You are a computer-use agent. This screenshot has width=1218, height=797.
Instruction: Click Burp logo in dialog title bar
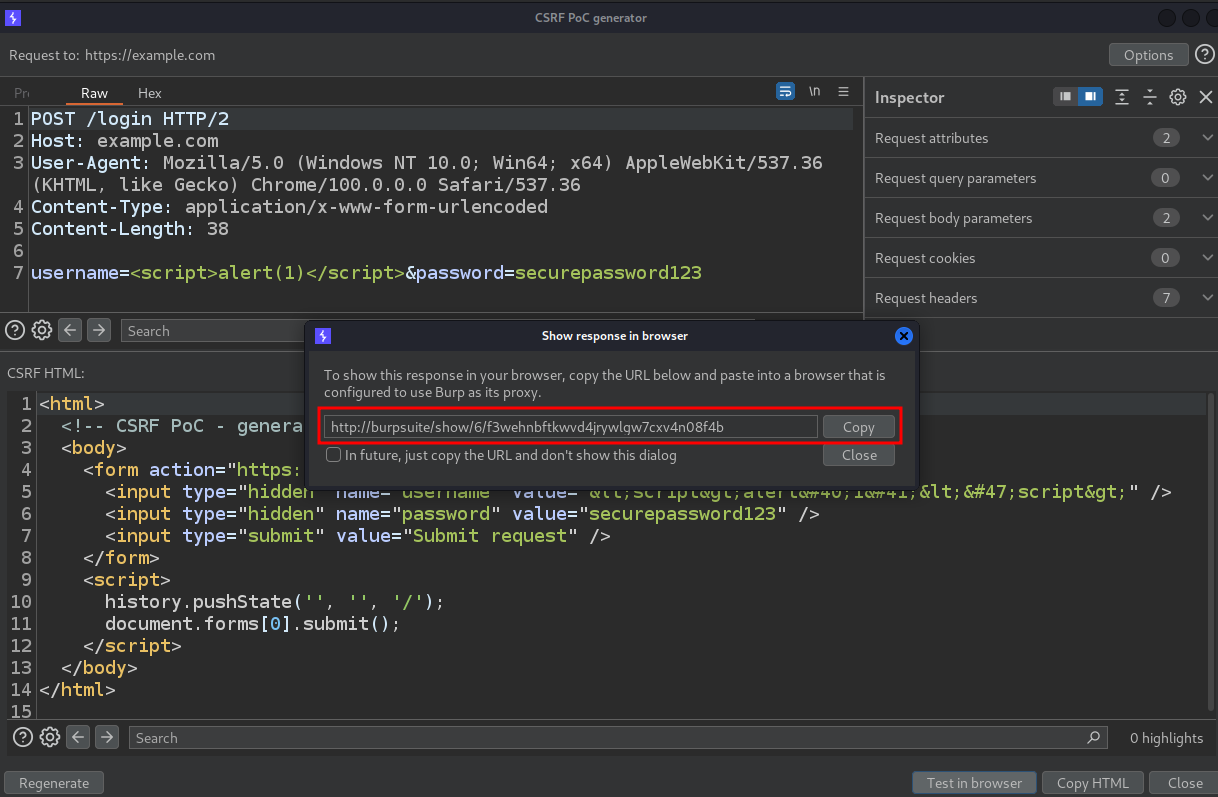(x=322, y=336)
